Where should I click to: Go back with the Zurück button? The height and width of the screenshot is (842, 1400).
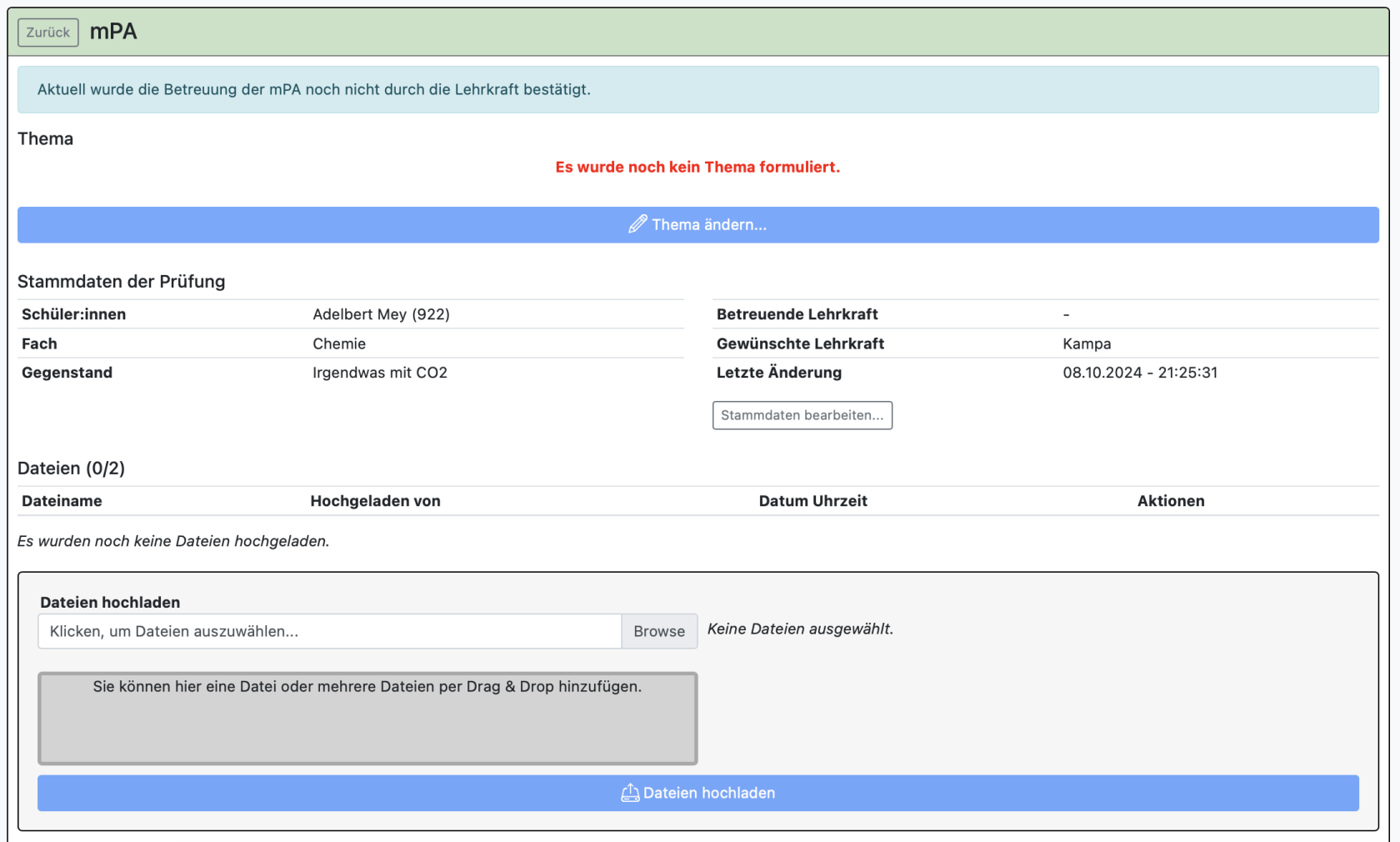[48, 33]
